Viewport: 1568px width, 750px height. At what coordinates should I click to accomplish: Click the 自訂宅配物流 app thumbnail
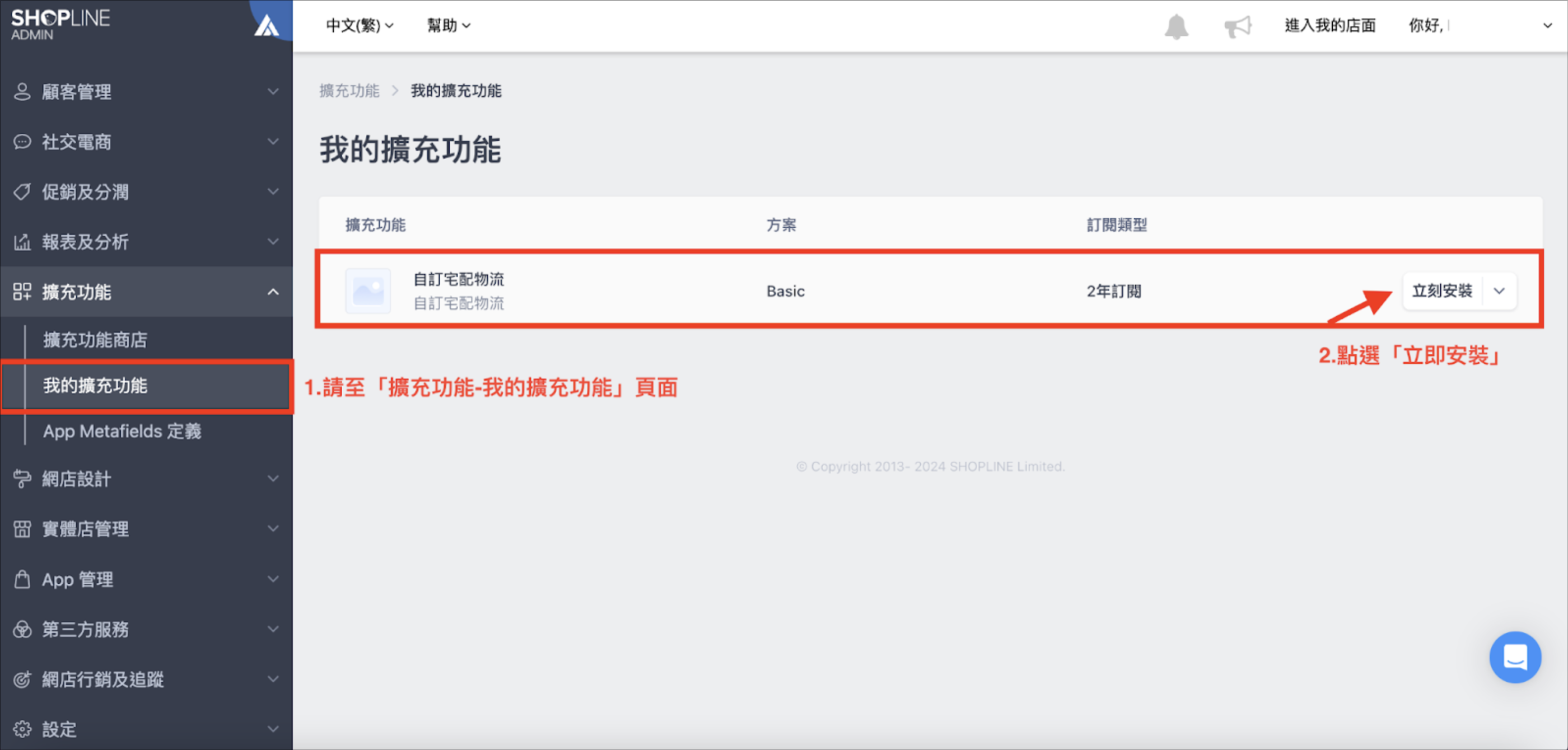pos(368,290)
